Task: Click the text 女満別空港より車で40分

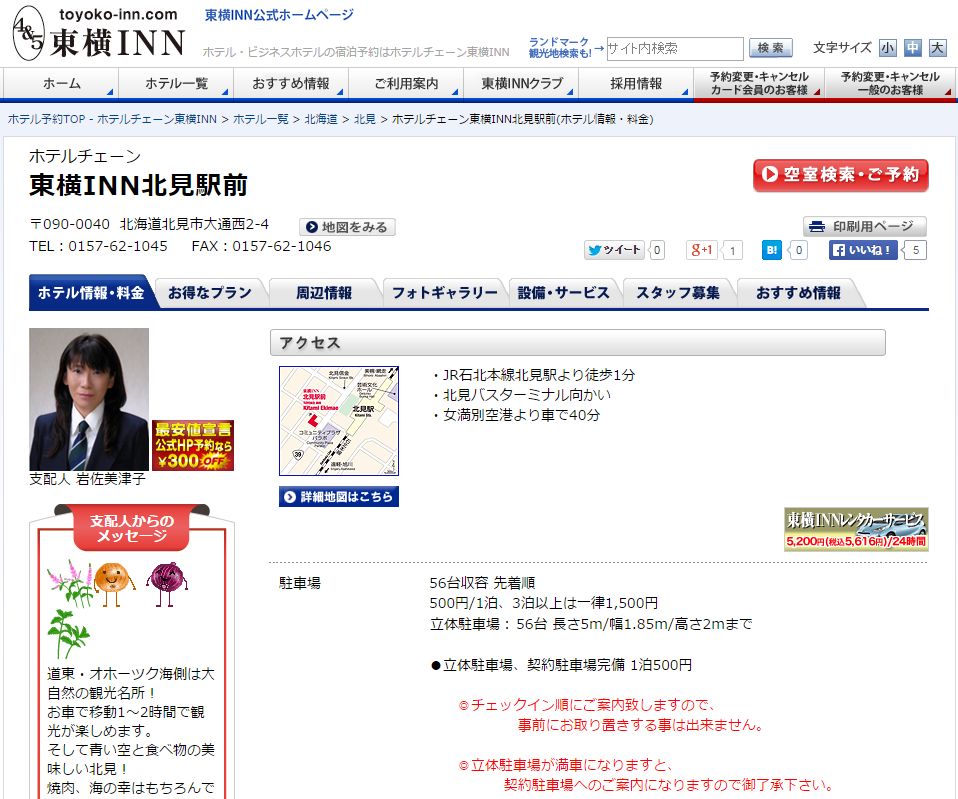Action: coord(522,415)
